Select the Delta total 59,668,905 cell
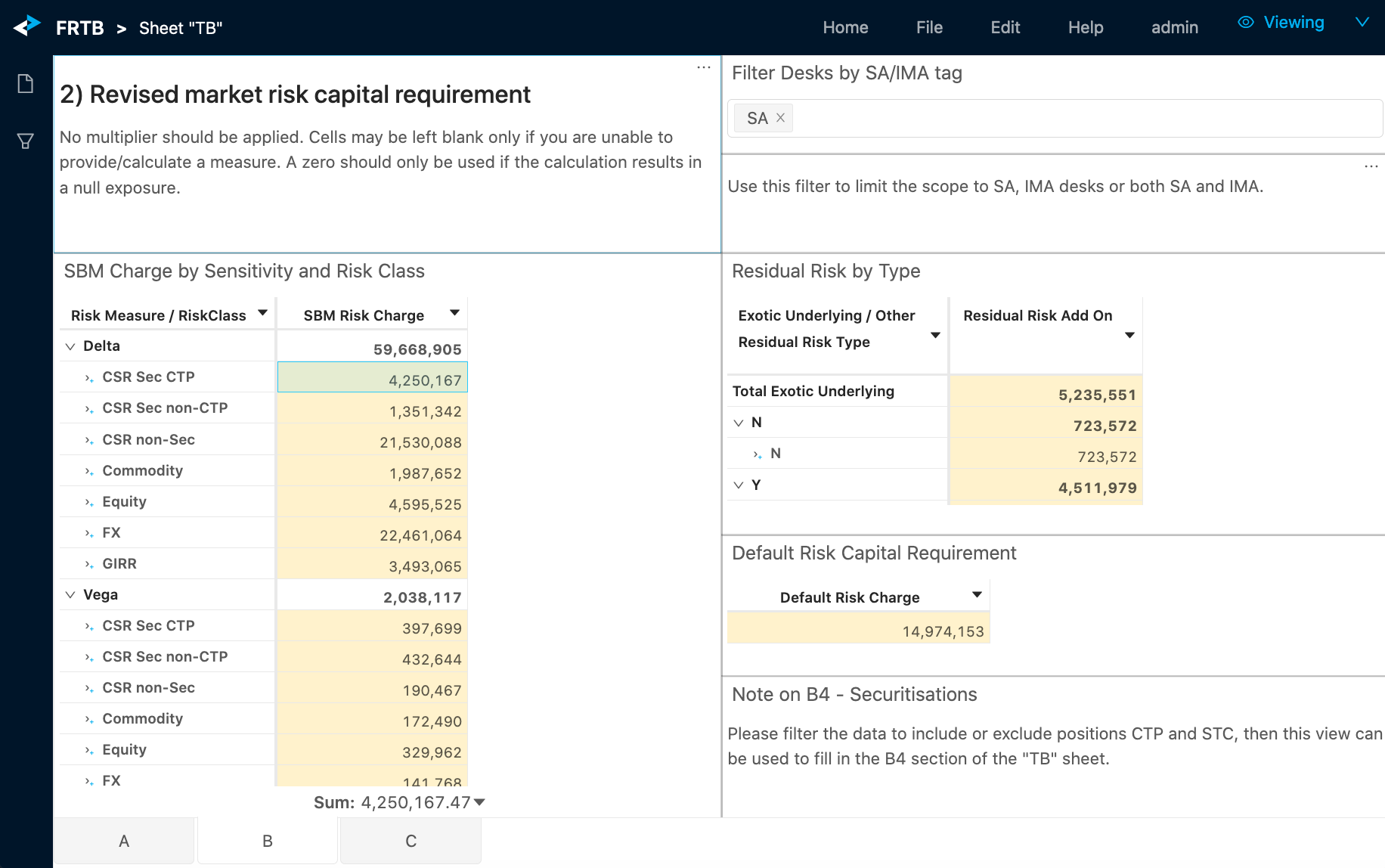 (373, 346)
